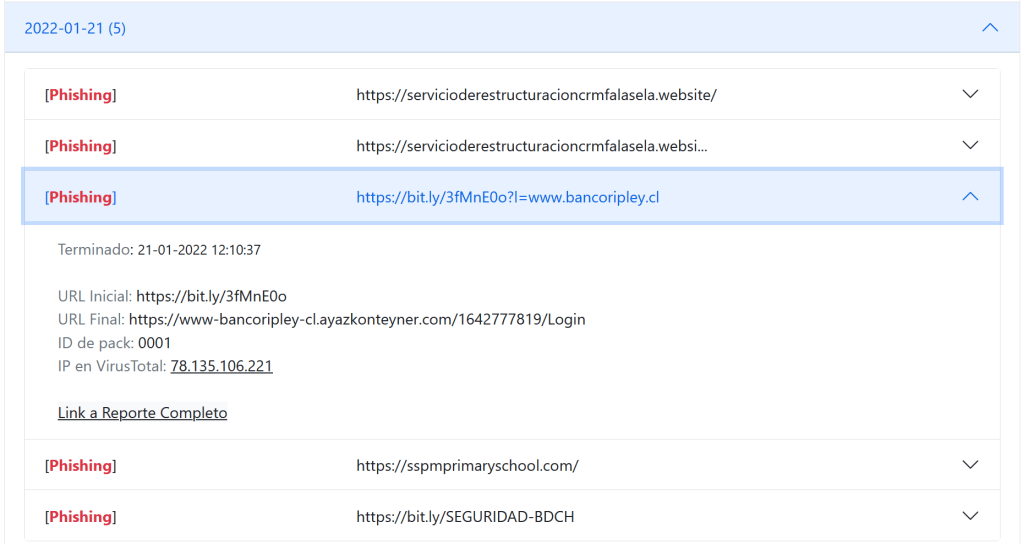Expand the truncated servicioderestructuracioncrmfalasela.websi... row chevron
This screenshot has height=544, width=1023.
pyautogui.click(x=969, y=145)
